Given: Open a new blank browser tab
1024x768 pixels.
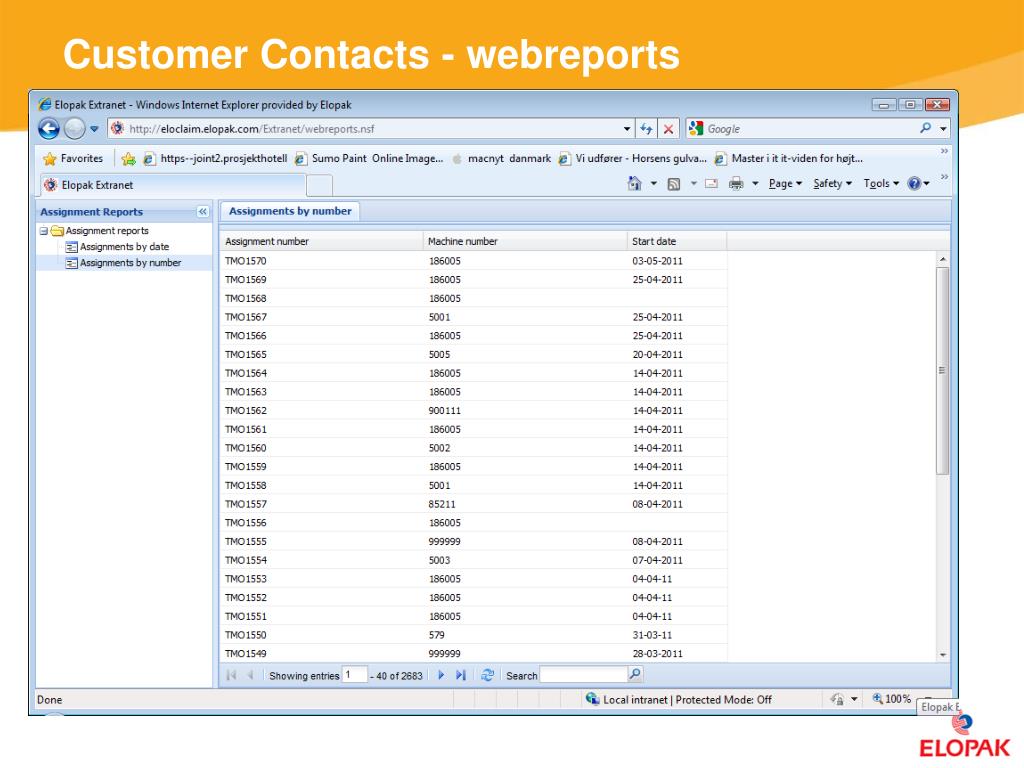Looking at the screenshot, I should tap(319, 185).
